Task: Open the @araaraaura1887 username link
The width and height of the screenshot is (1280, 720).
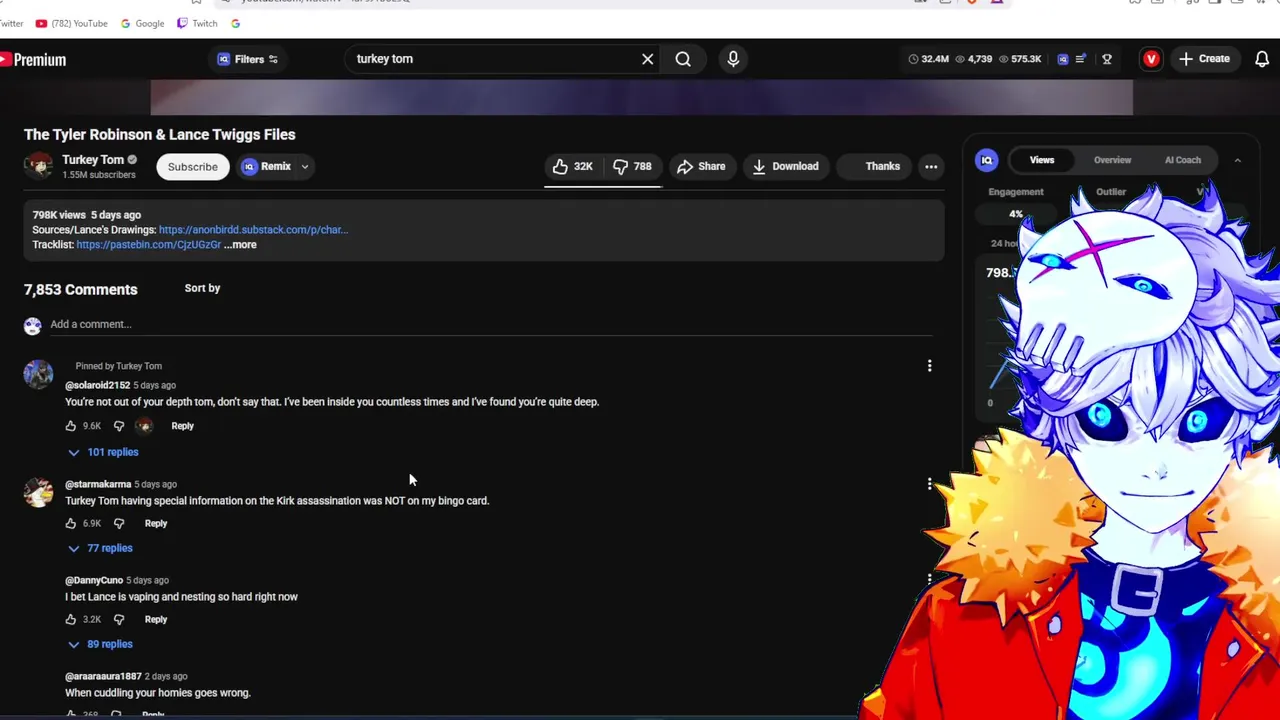Action: click(103, 676)
